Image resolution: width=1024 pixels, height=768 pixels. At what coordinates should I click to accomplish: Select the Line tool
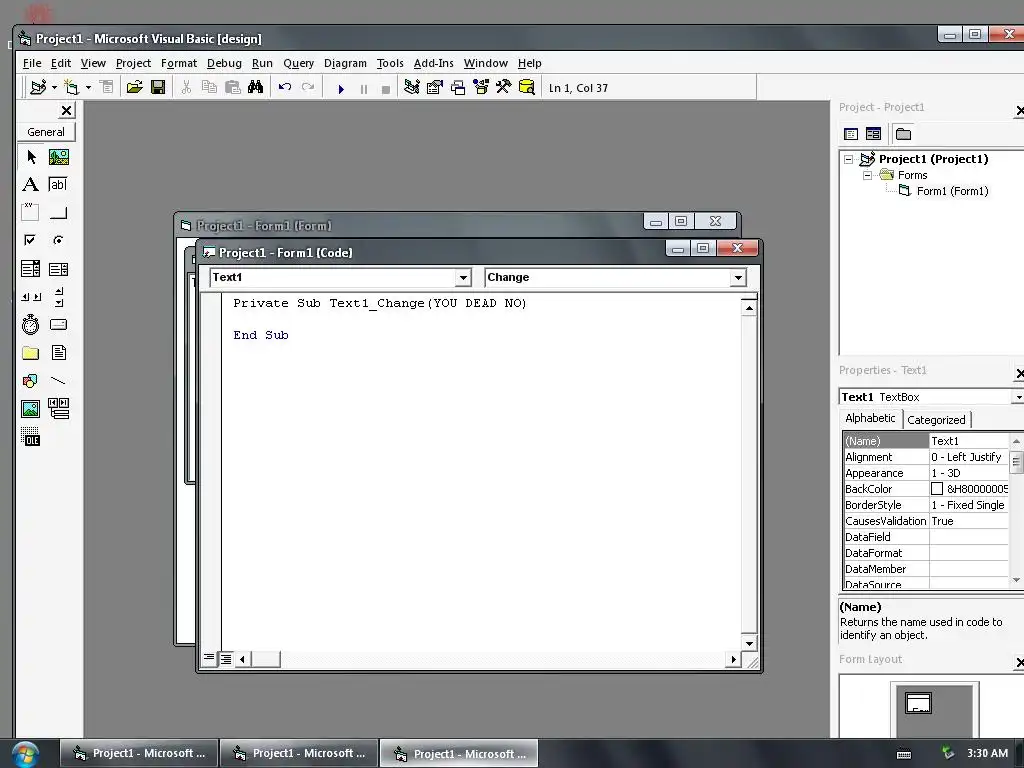pos(59,381)
